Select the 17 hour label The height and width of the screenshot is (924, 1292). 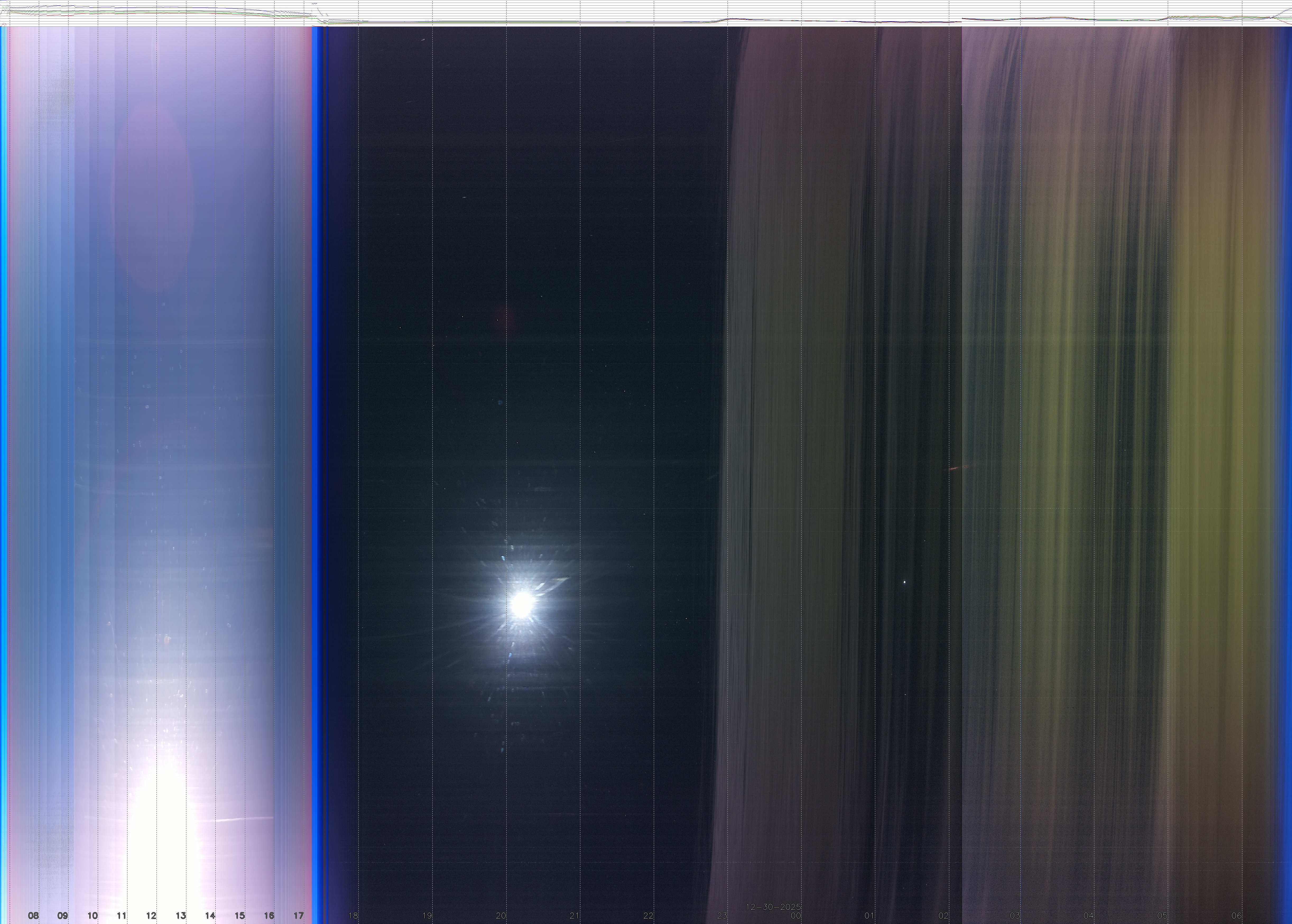tap(299, 916)
